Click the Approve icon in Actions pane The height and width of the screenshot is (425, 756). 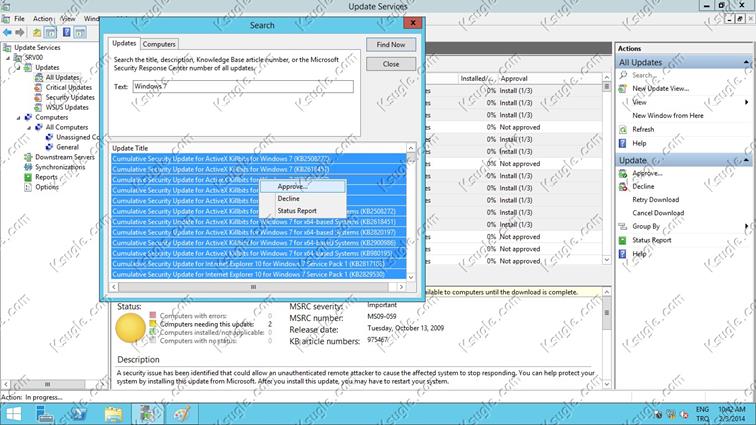623,174
